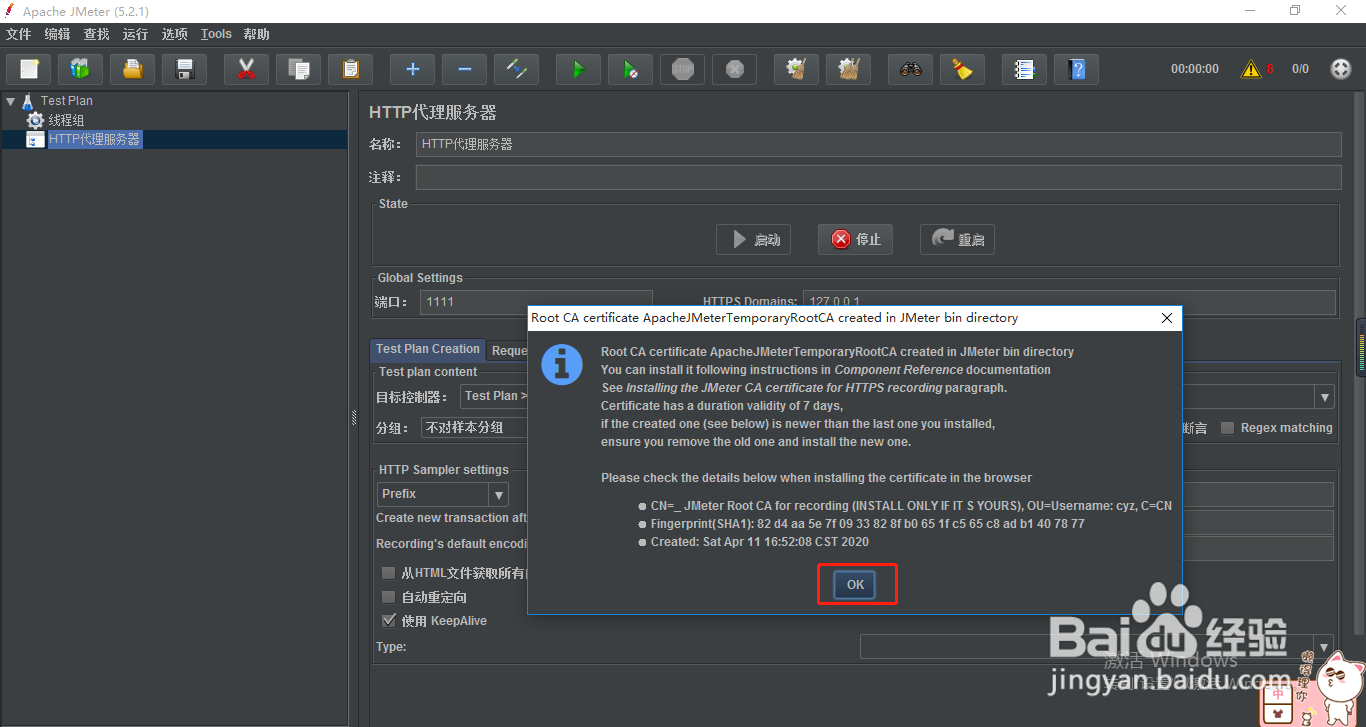The width and height of the screenshot is (1366, 727).
Task: Open Search with binoculars icon
Action: [x=910, y=69]
